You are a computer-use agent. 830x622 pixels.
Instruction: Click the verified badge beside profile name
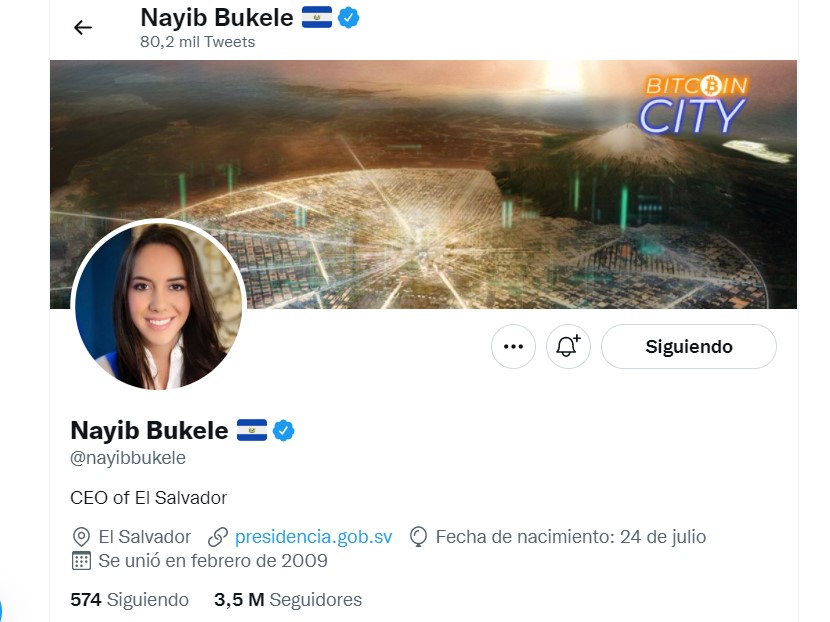[283, 430]
